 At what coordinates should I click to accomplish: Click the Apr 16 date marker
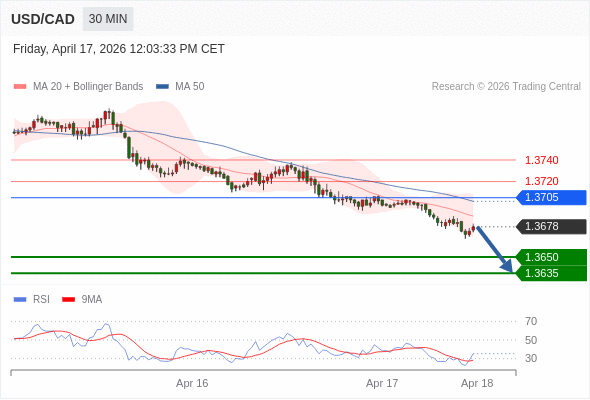[x=192, y=383]
